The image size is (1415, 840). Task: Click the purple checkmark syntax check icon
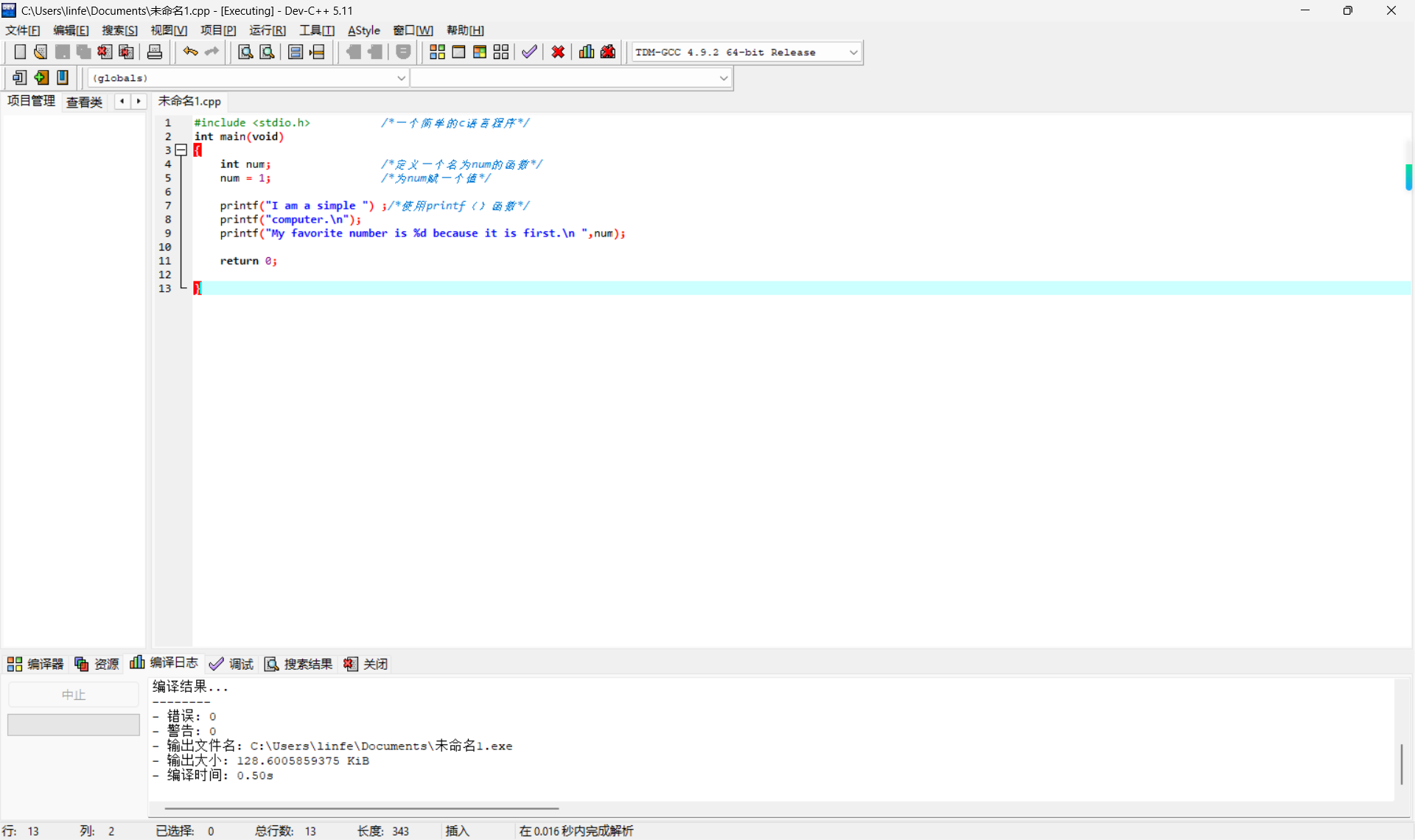coord(529,52)
